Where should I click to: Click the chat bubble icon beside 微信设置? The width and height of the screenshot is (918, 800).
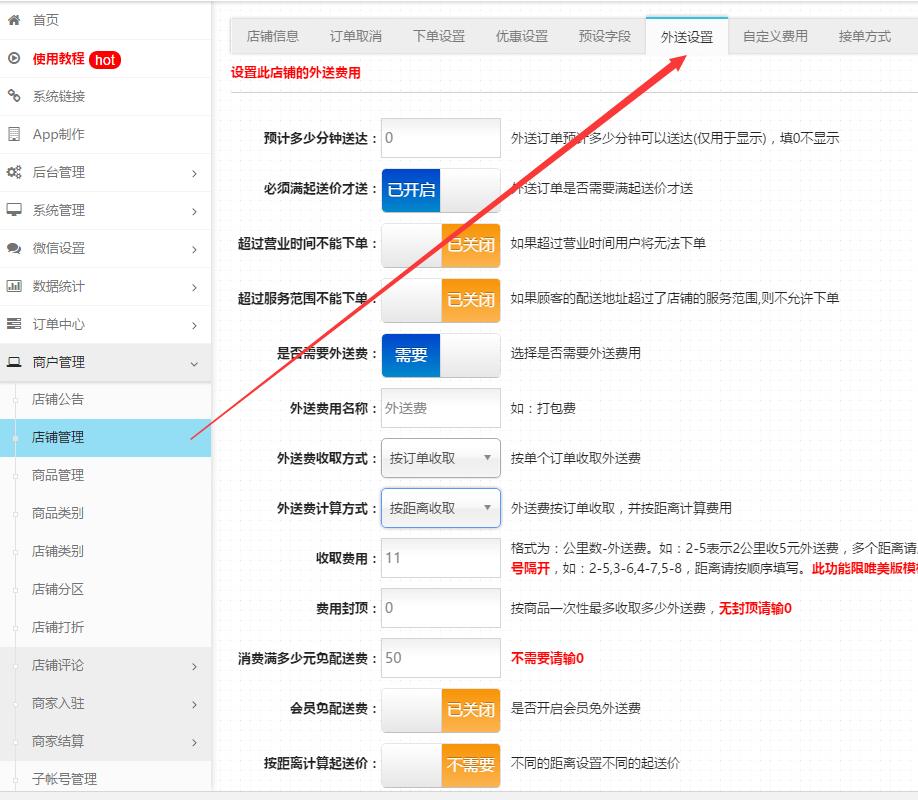[x=14, y=248]
